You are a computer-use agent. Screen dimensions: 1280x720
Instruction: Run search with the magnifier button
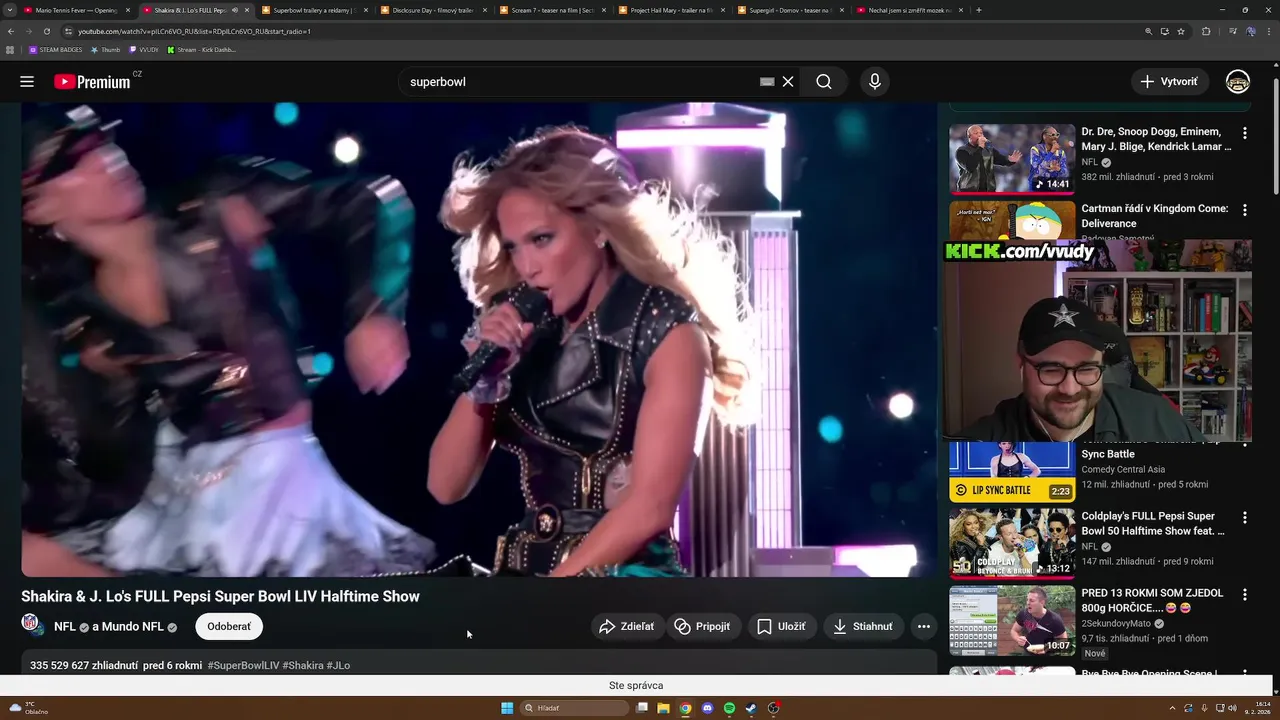coord(824,82)
